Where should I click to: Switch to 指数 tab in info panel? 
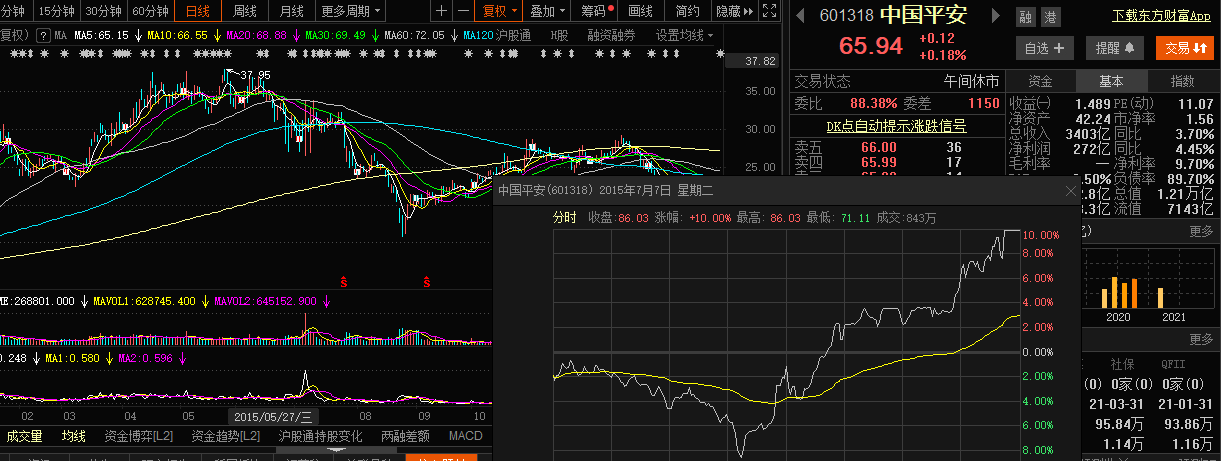pos(1183,81)
